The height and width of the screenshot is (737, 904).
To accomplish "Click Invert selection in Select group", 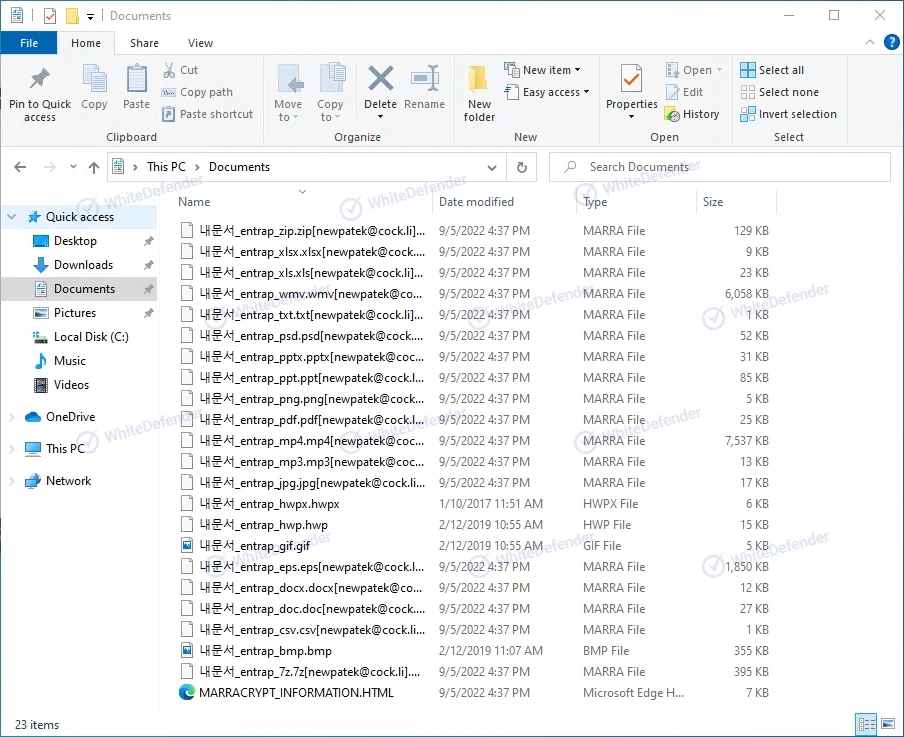I will click(788, 114).
